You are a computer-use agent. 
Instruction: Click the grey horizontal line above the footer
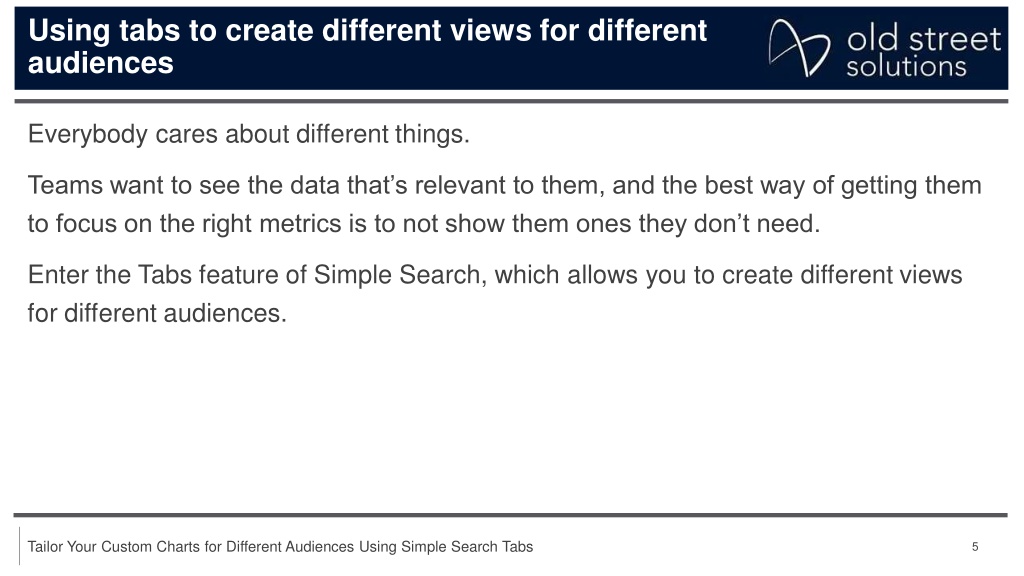(511, 515)
